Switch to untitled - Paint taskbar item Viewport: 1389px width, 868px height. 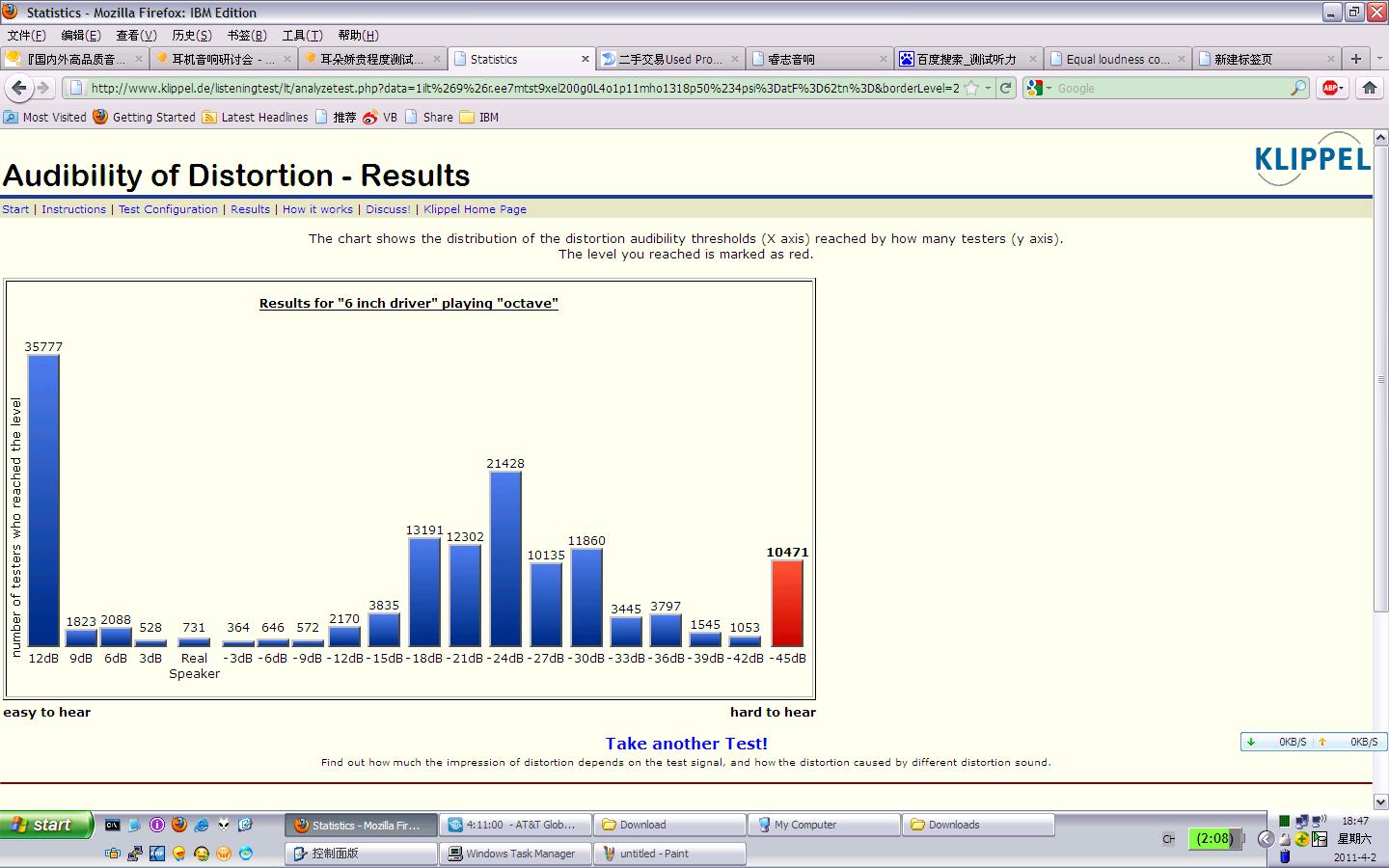[x=669, y=854]
